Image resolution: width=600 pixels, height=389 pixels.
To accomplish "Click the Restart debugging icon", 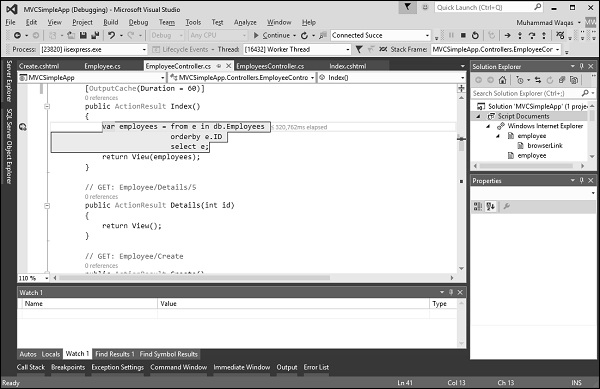I will (x=475, y=35).
